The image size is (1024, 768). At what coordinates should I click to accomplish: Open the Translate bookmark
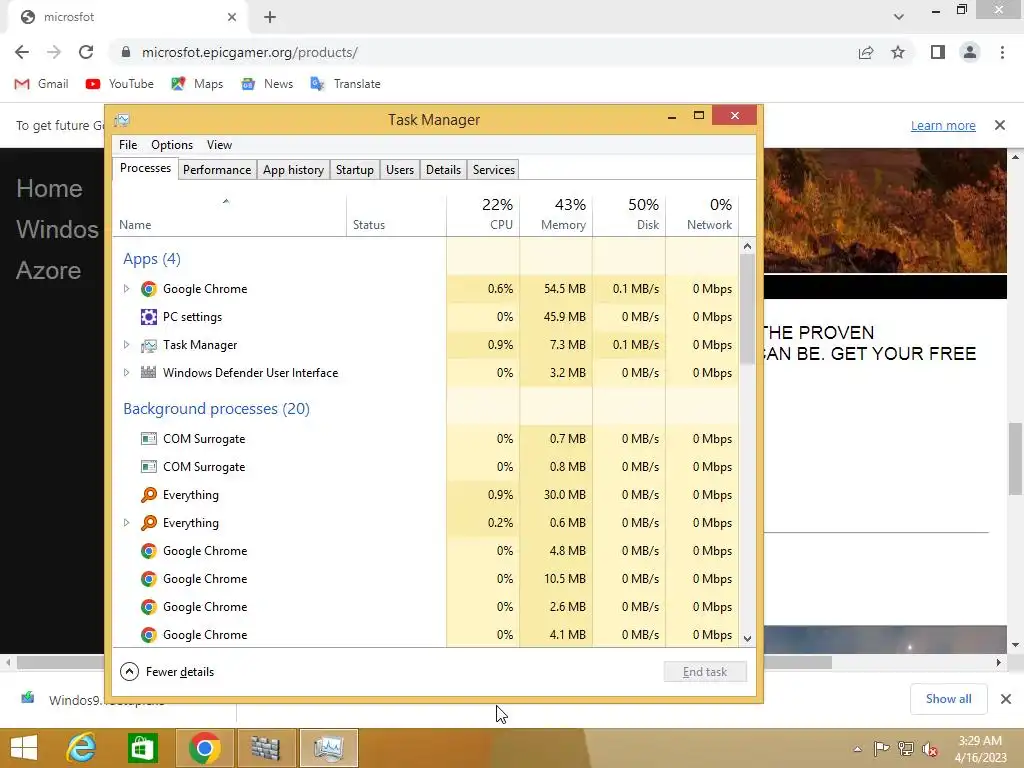point(345,84)
